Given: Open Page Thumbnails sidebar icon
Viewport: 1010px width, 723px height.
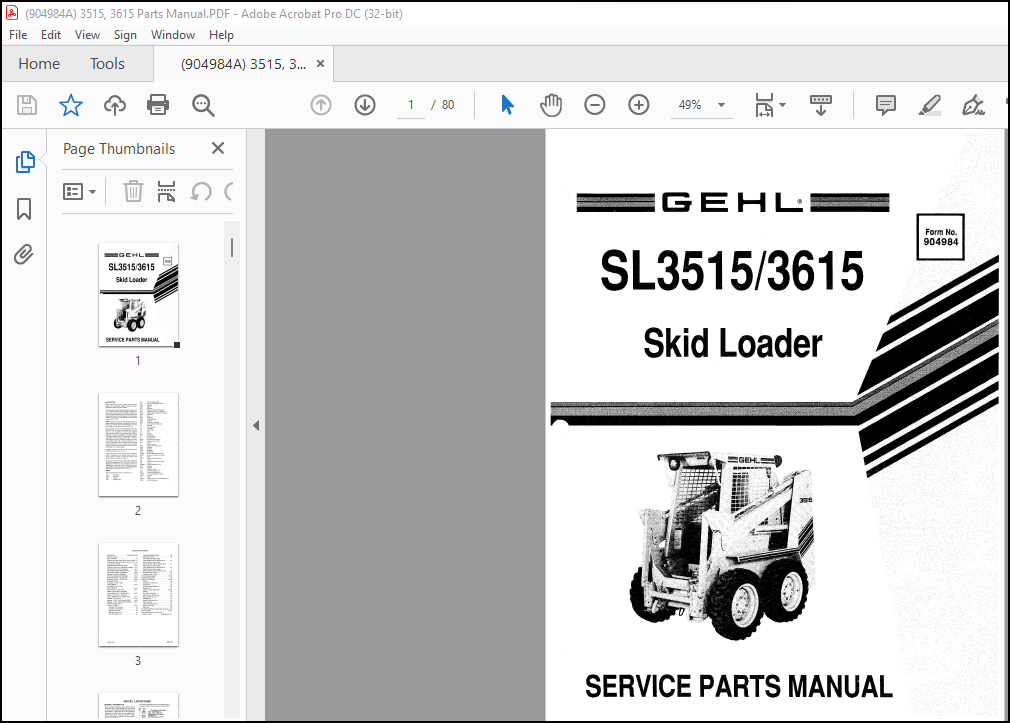Looking at the screenshot, I should [24, 162].
